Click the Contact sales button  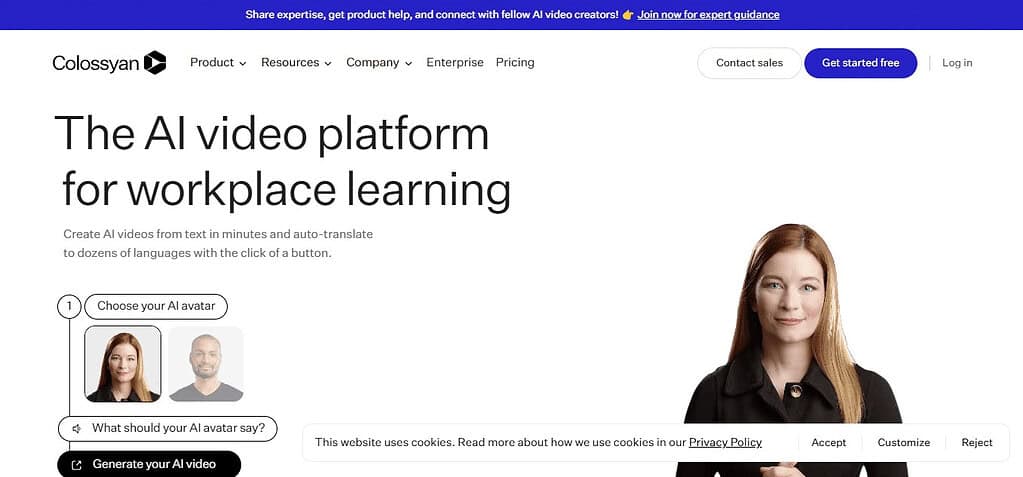click(749, 63)
